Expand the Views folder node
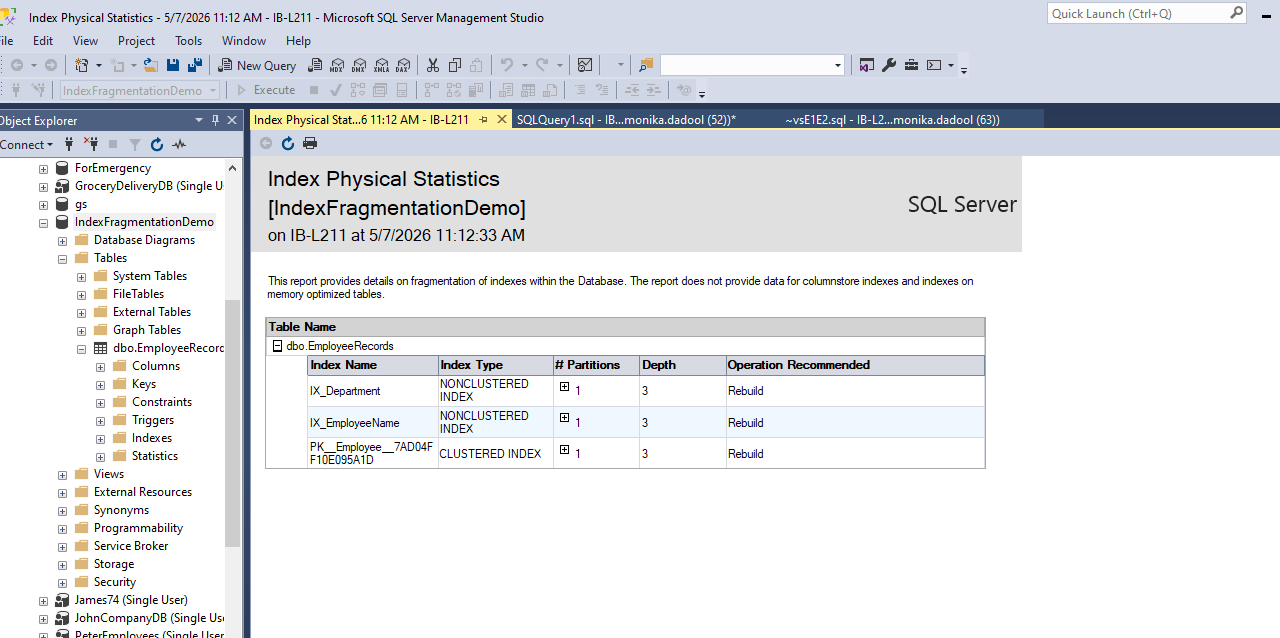Screen dimensions: 1280x638 (62, 474)
